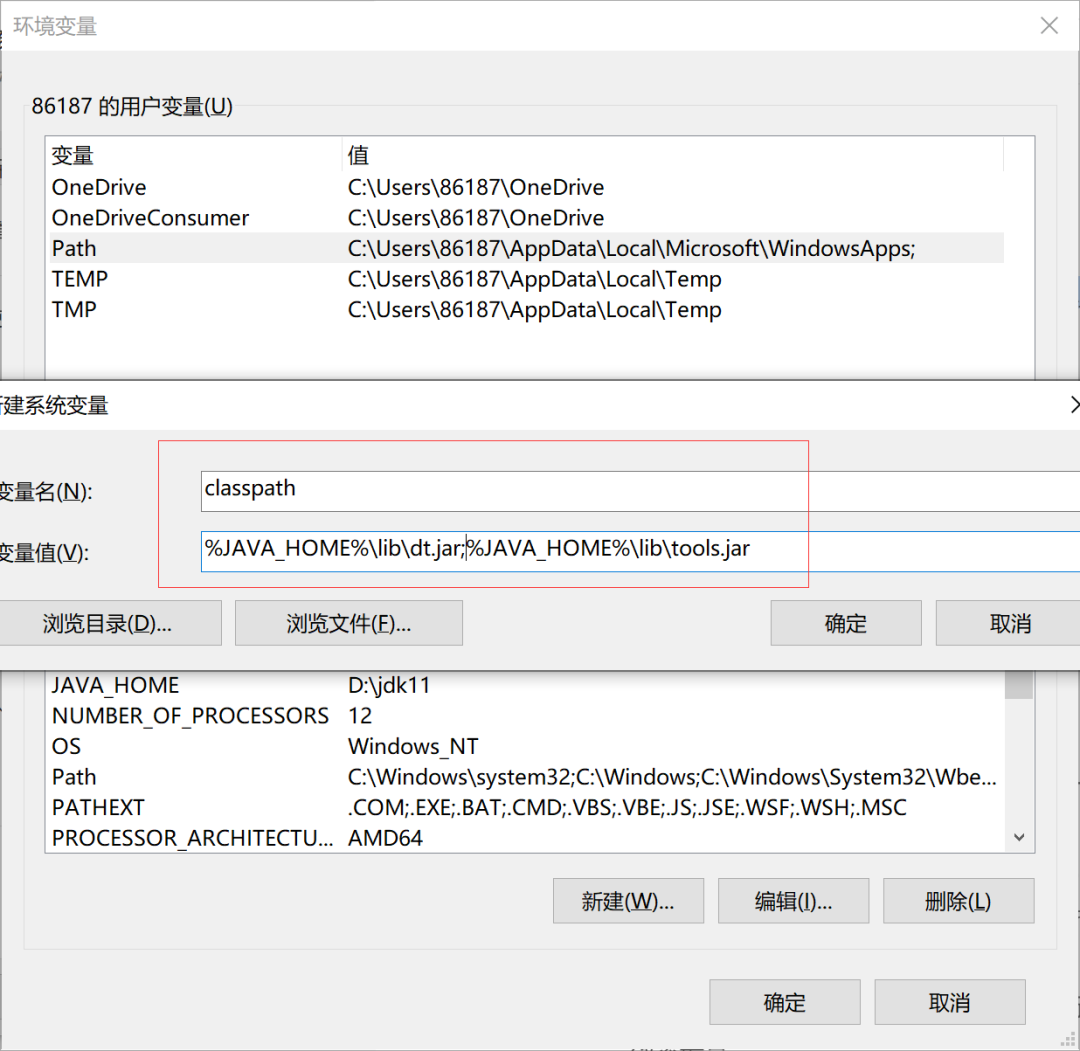The width and height of the screenshot is (1080, 1051).
Task: Select the OneDriveConsumer variable row
Action: click(525, 218)
